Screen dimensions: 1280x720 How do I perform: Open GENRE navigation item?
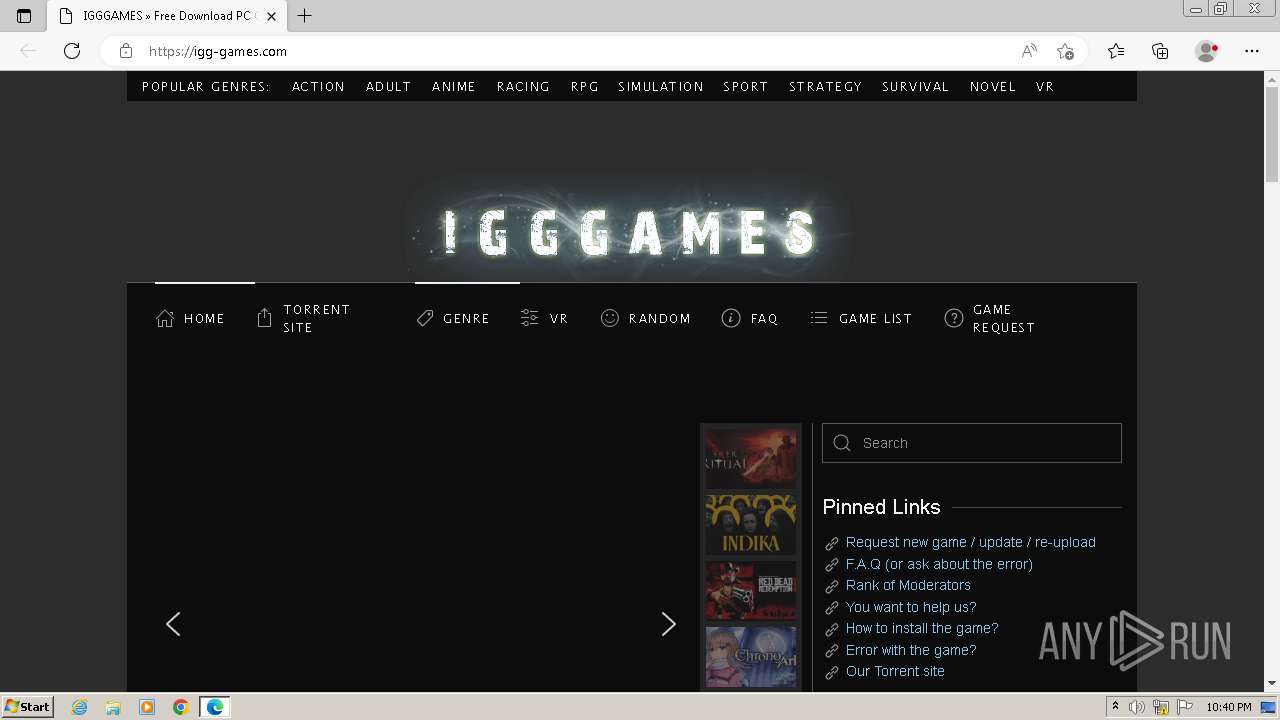pyautogui.click(x=453, y=318)
